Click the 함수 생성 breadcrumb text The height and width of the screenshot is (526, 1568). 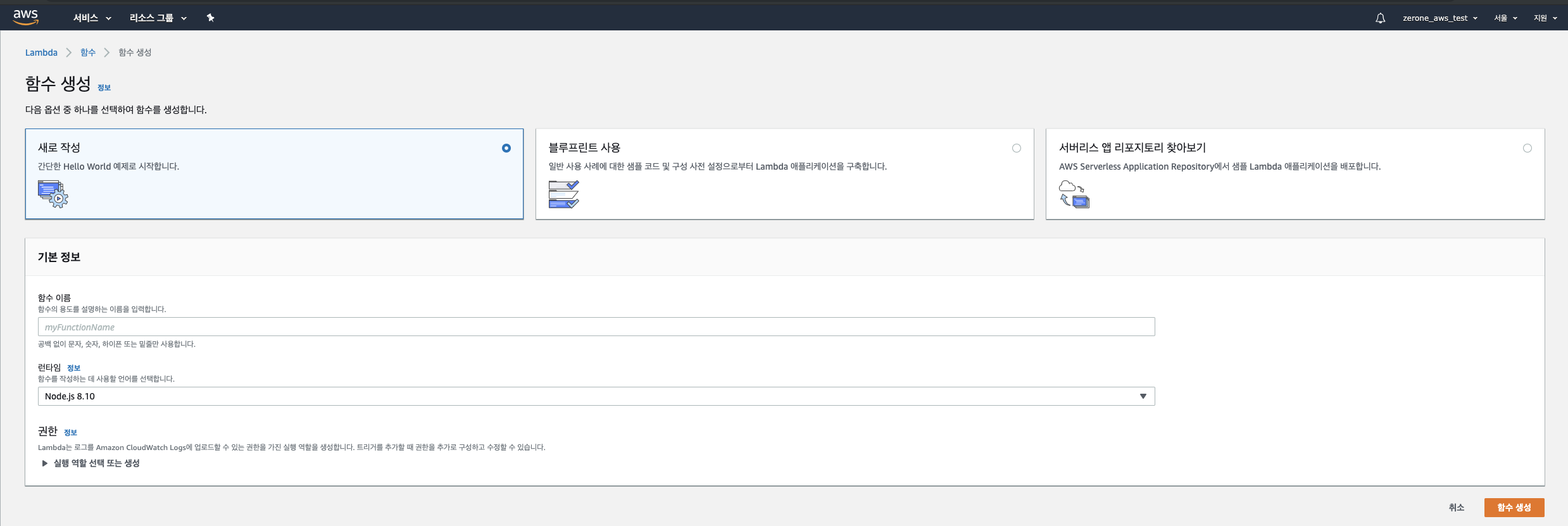pos(135,53)
